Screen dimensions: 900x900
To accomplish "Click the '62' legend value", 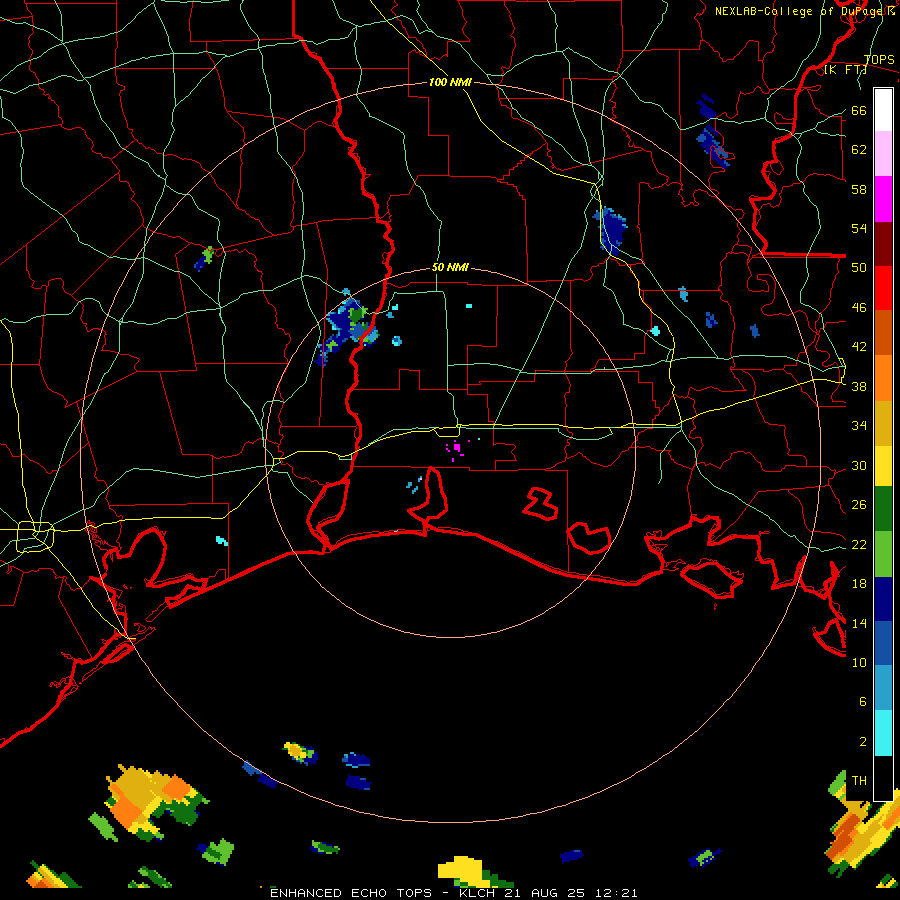I will (859, 149).
